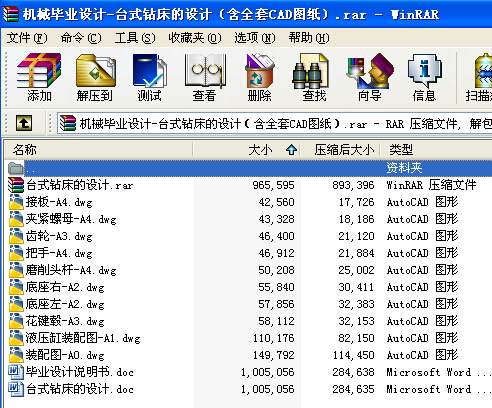This screenshot has width=492, height=408.
Task: Click the DWG icon of 底座左-A2.dwg
Action: 16,304
